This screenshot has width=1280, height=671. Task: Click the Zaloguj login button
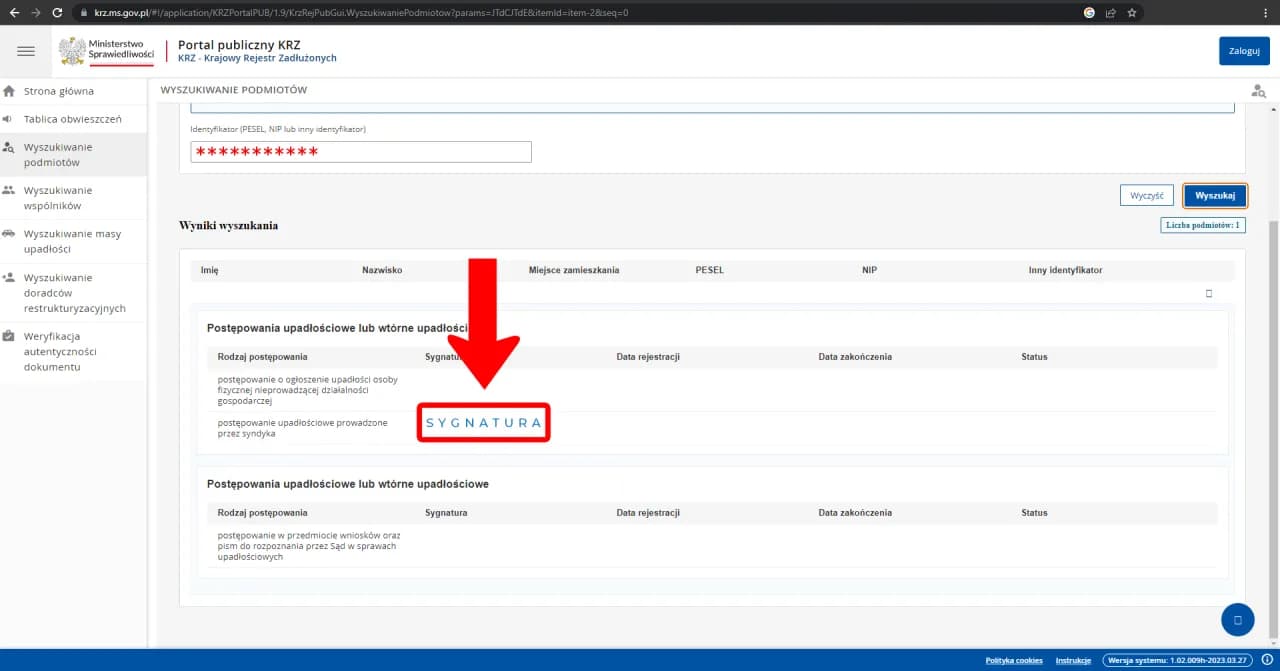(x=1243, y=51)
